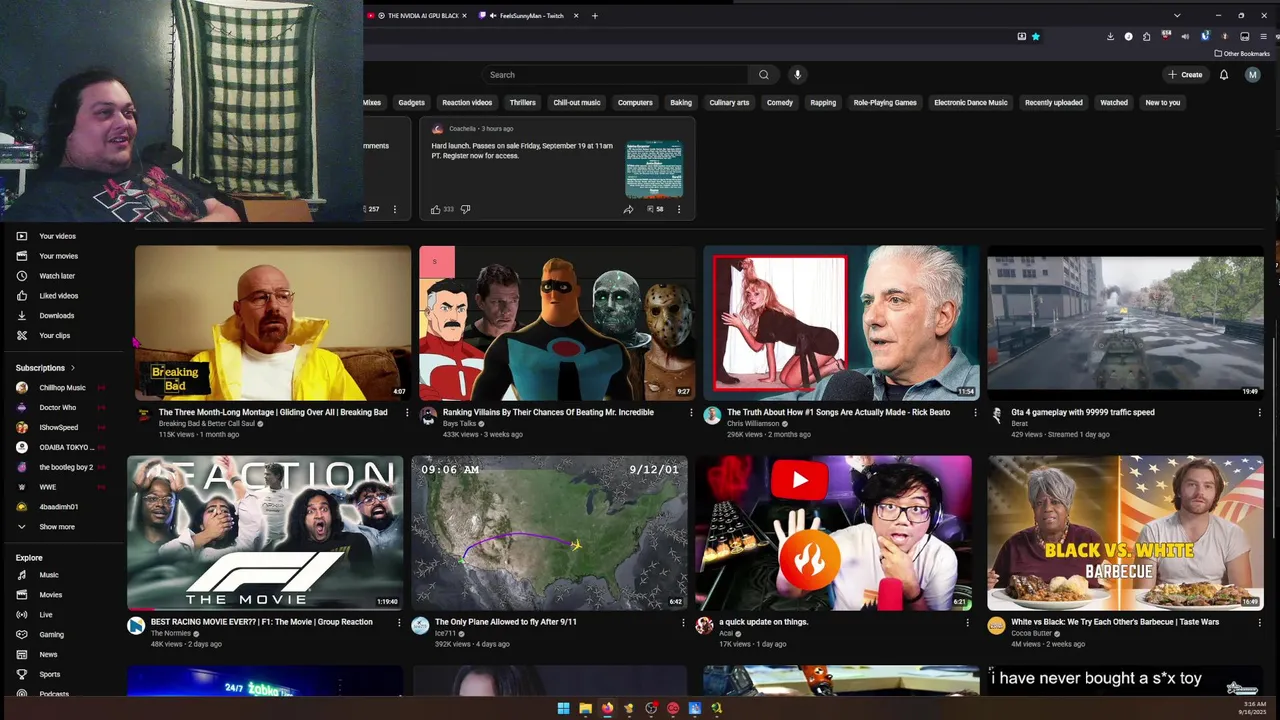Open options for F1 Group Reaction video
Screen dimensions: 1280x720
(399, 622)
